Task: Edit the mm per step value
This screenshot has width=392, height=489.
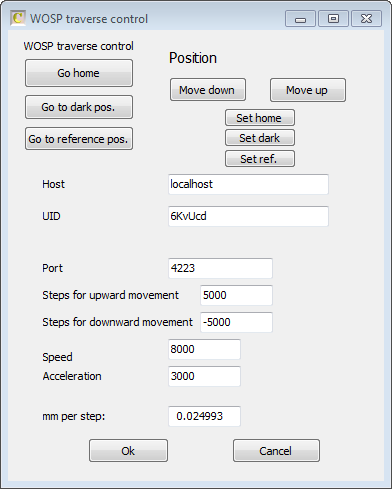Action: coord(204,416)
